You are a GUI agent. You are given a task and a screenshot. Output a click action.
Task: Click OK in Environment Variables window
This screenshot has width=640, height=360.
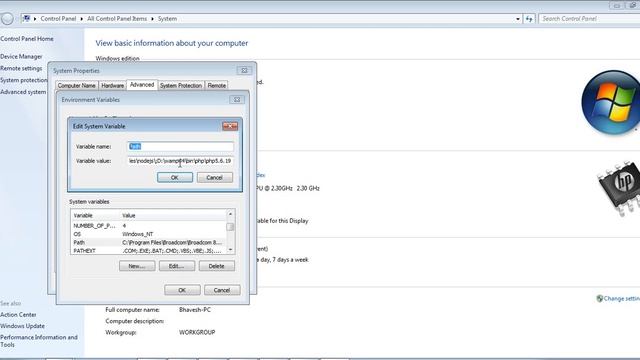click(182, 290)
